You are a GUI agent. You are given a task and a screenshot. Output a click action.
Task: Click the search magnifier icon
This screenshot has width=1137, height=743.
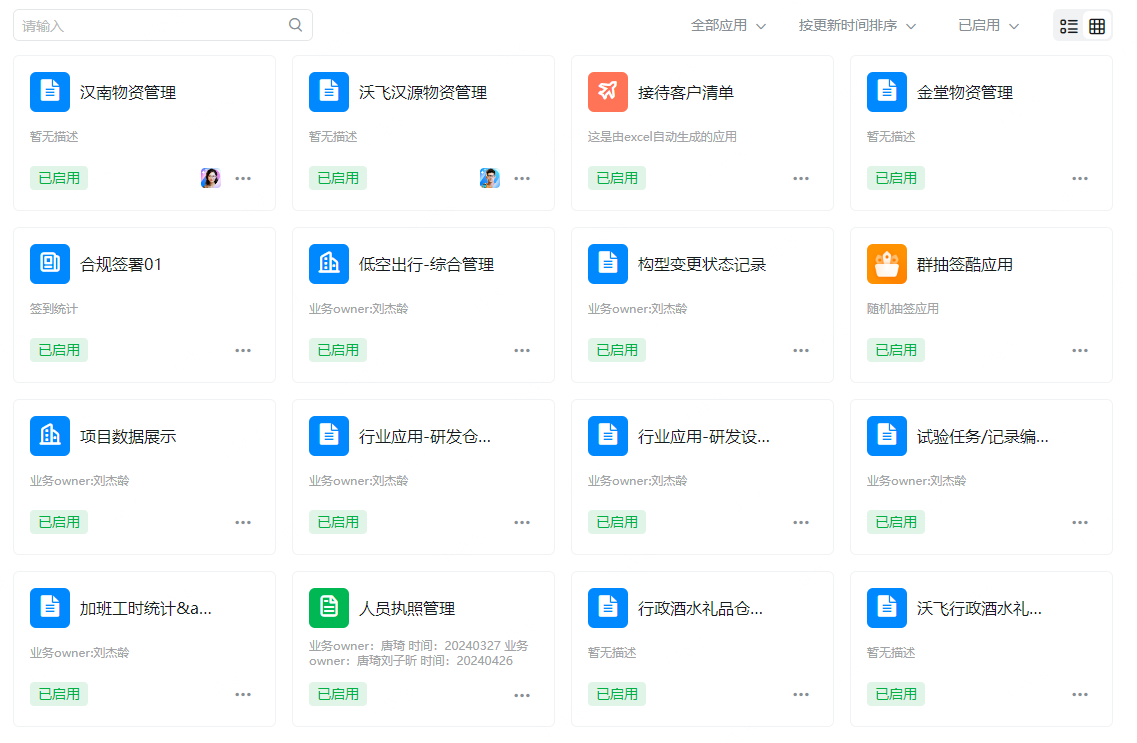pyautogui.click(x=295, y=25)
